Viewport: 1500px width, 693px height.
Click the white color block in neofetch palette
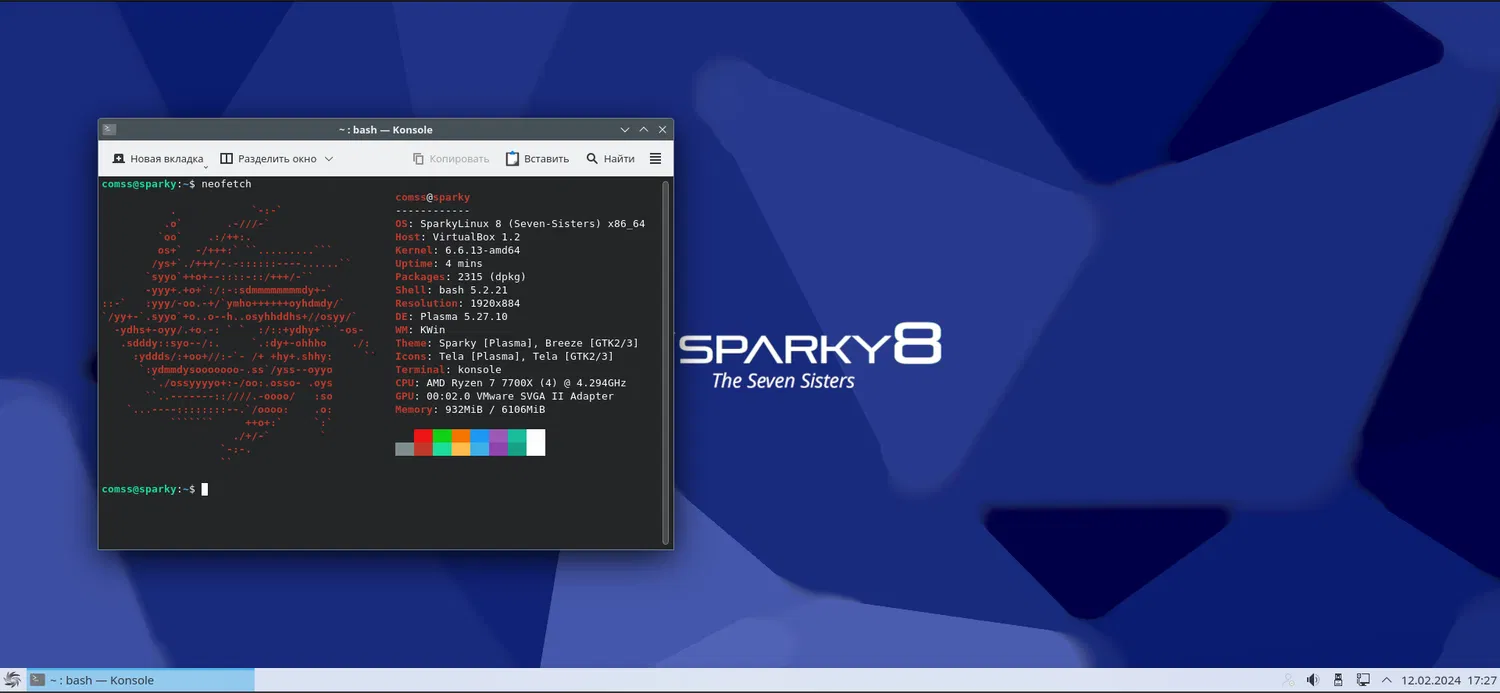[536, 442]
